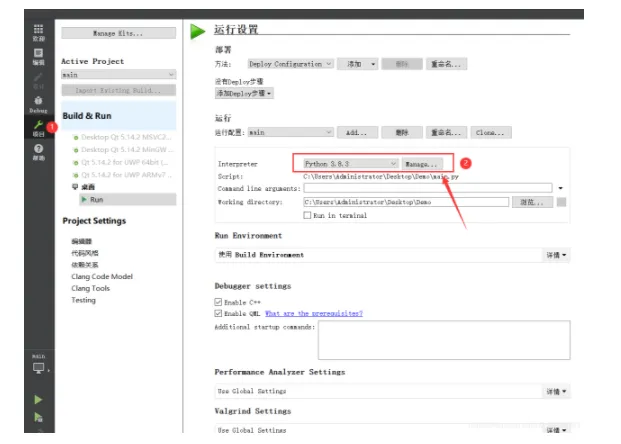Open What are the prerequisites link
The image size is (621, 444).
pyautogui.click(x=314, y=313)
